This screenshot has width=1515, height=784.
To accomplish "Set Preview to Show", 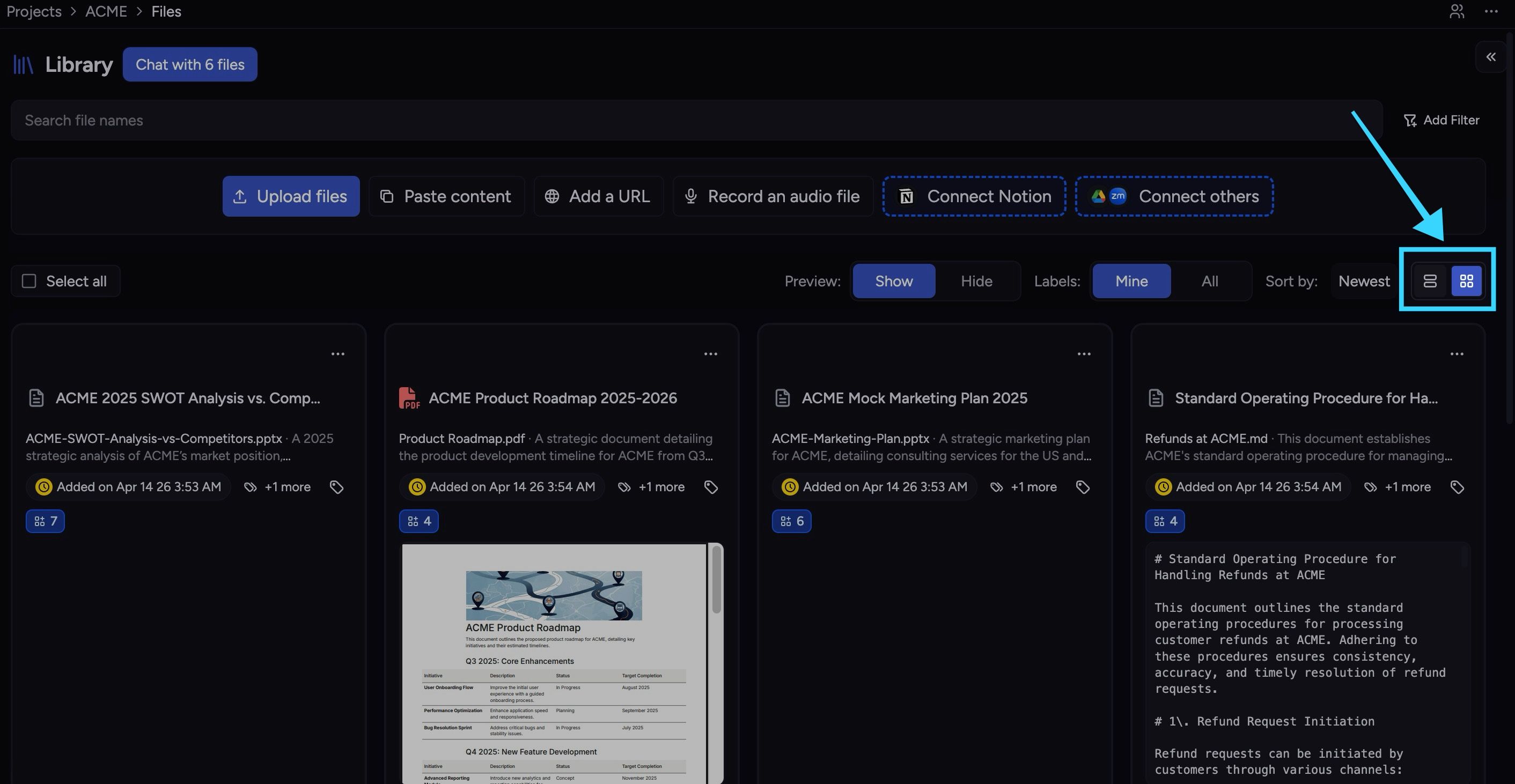I will coord(894,281).
